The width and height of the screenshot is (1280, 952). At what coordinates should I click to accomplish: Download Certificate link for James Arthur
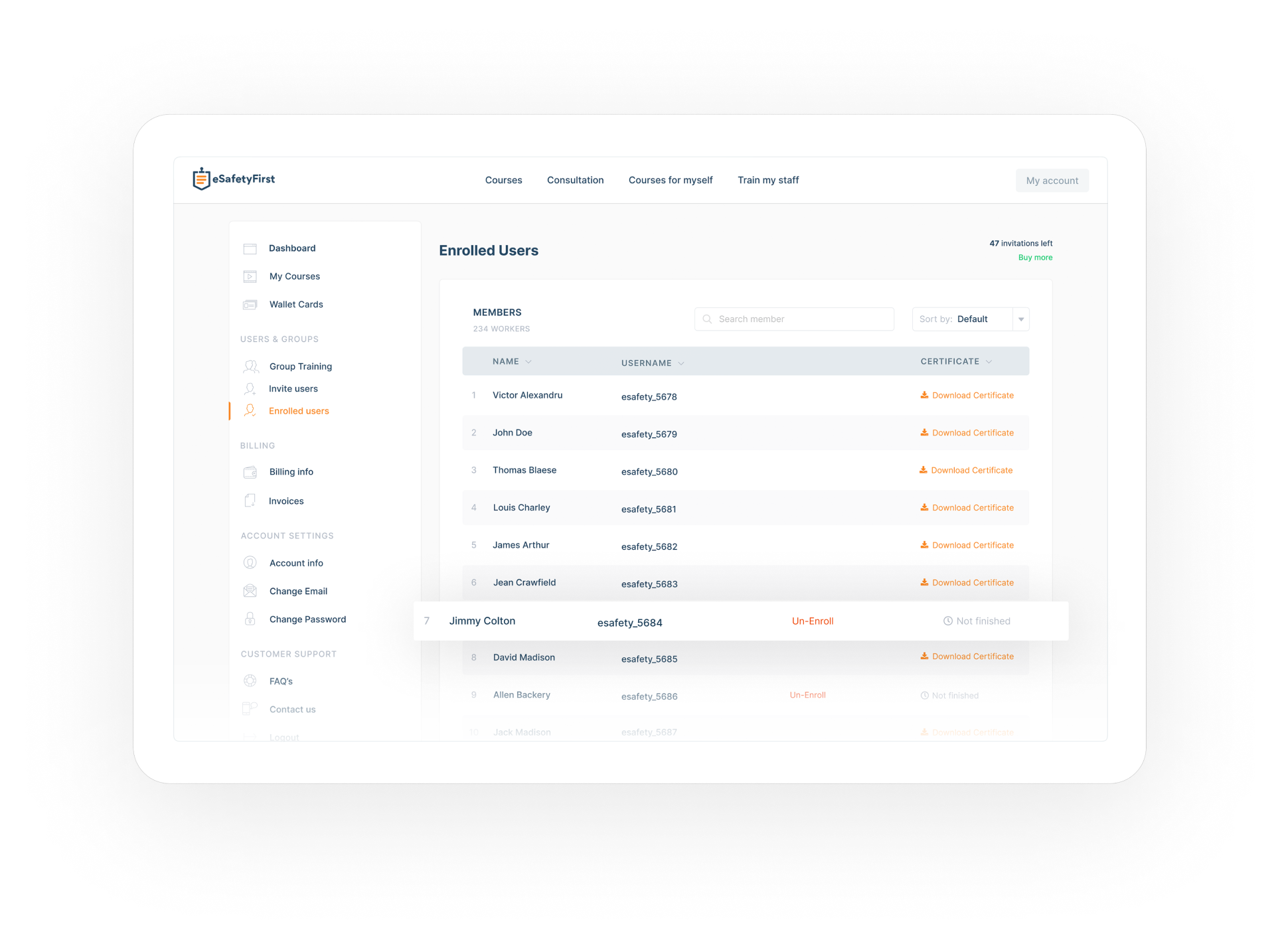point(973,545)
